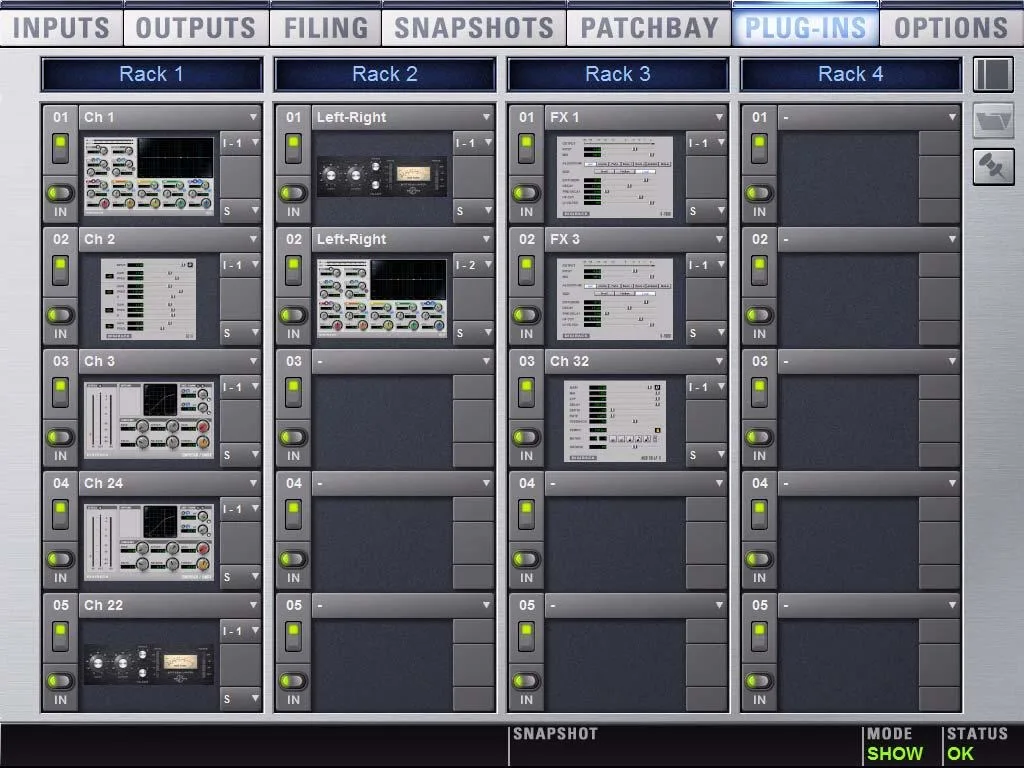The height and width of the screenshot is (768, 1024).
Task: Expand Rack 2 slot 01 Left-Right dropdown
Action: pos(403,117)
